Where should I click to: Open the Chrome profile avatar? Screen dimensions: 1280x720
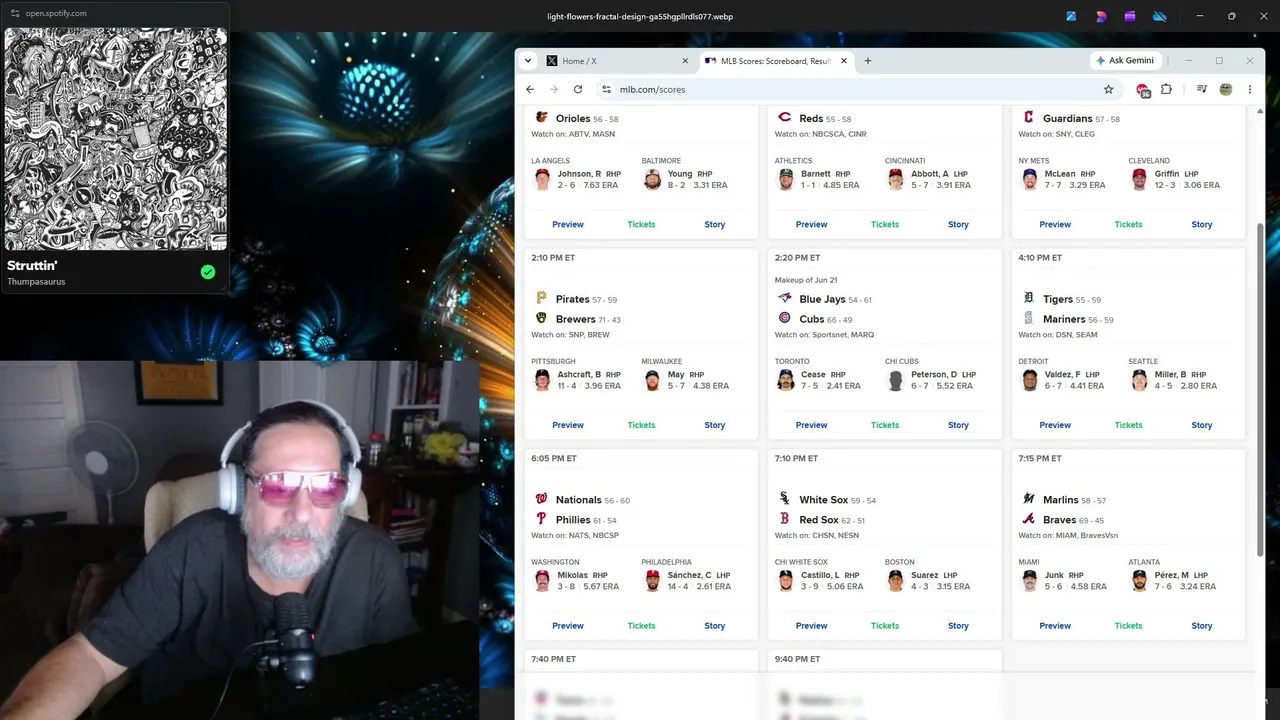1226,89
